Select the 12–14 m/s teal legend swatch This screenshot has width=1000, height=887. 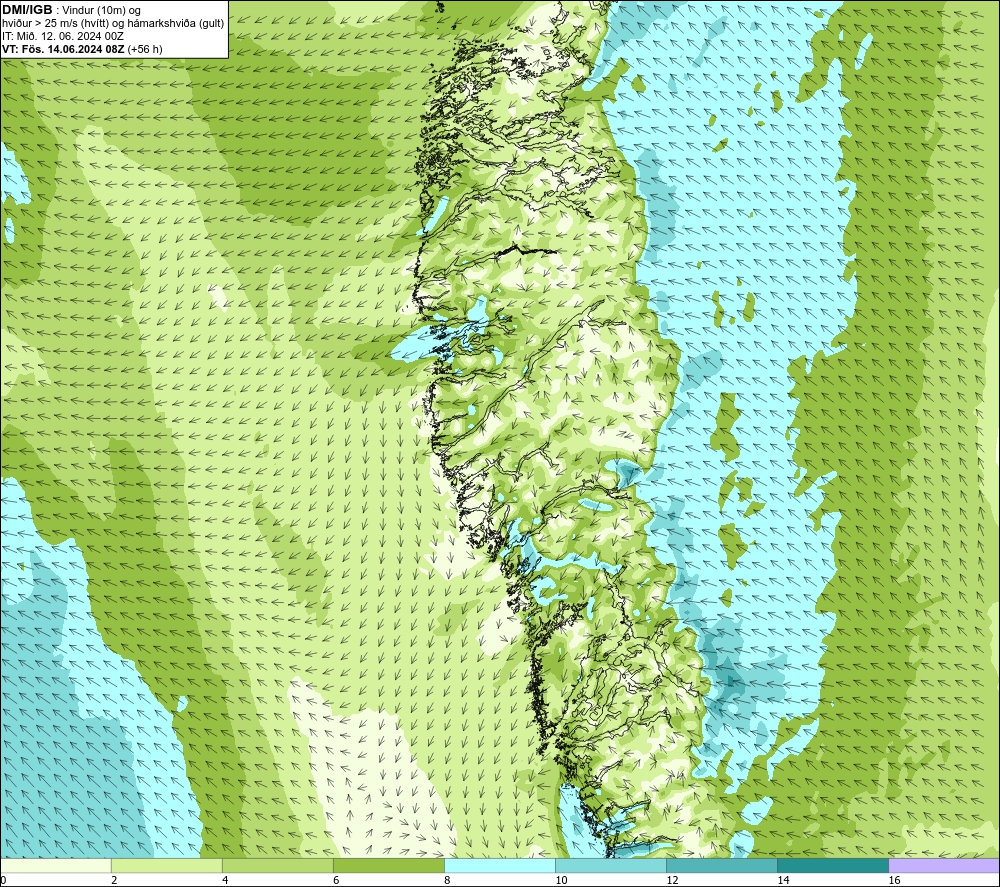(x=722, y=865)
